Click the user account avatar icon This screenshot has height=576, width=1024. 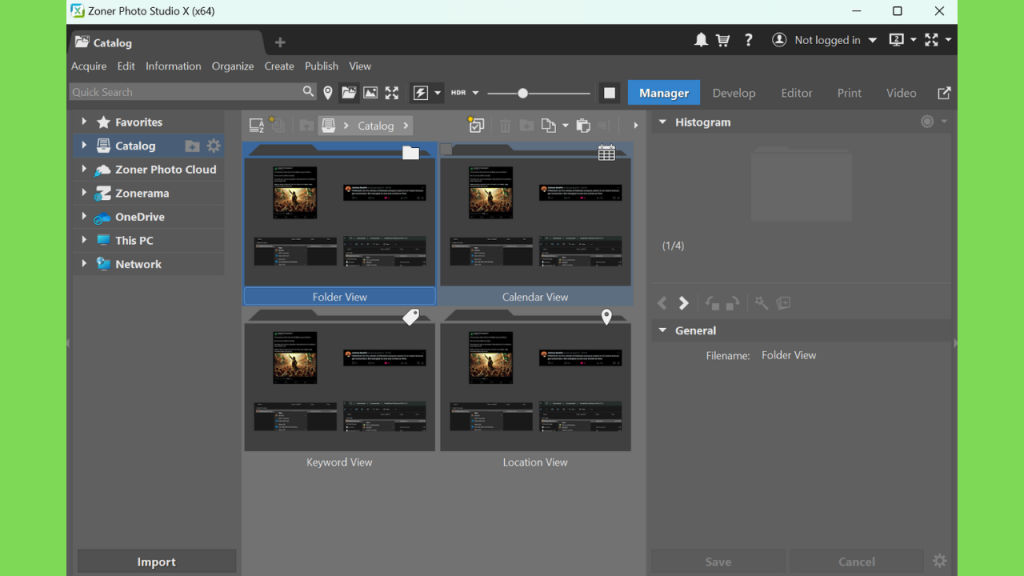pyautogui.click(x=778, y=40)
